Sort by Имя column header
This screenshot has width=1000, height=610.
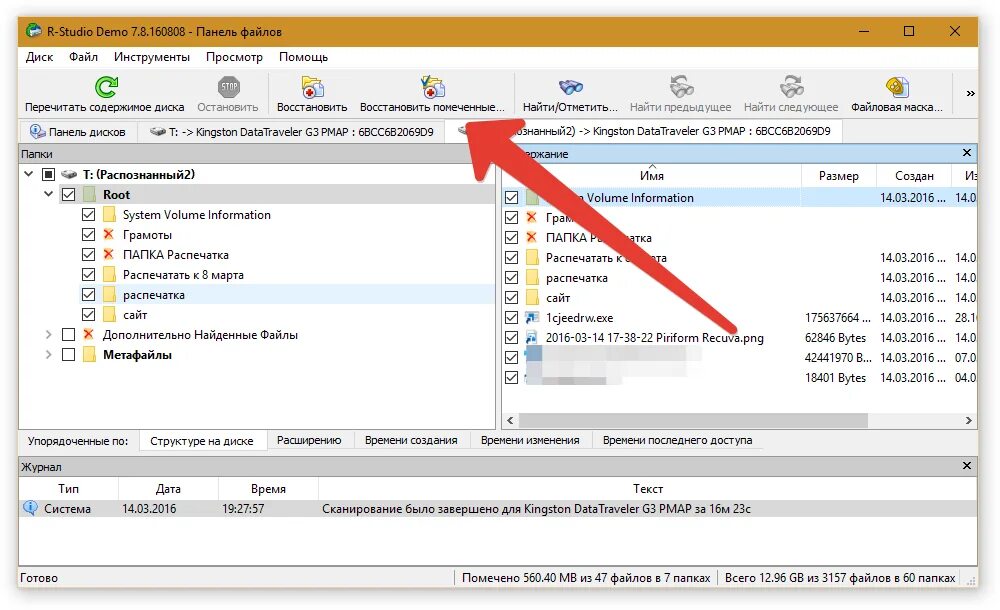click(x=651, y=176)
